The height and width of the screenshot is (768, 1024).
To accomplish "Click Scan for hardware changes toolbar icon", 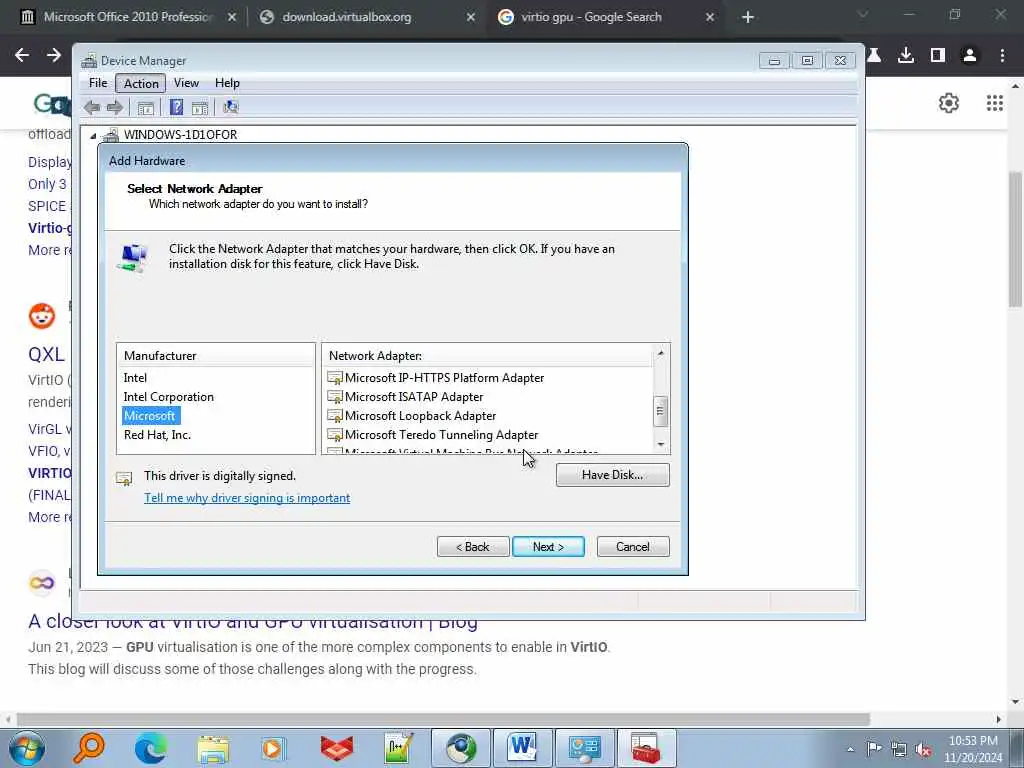I will (x=231, y=107).
